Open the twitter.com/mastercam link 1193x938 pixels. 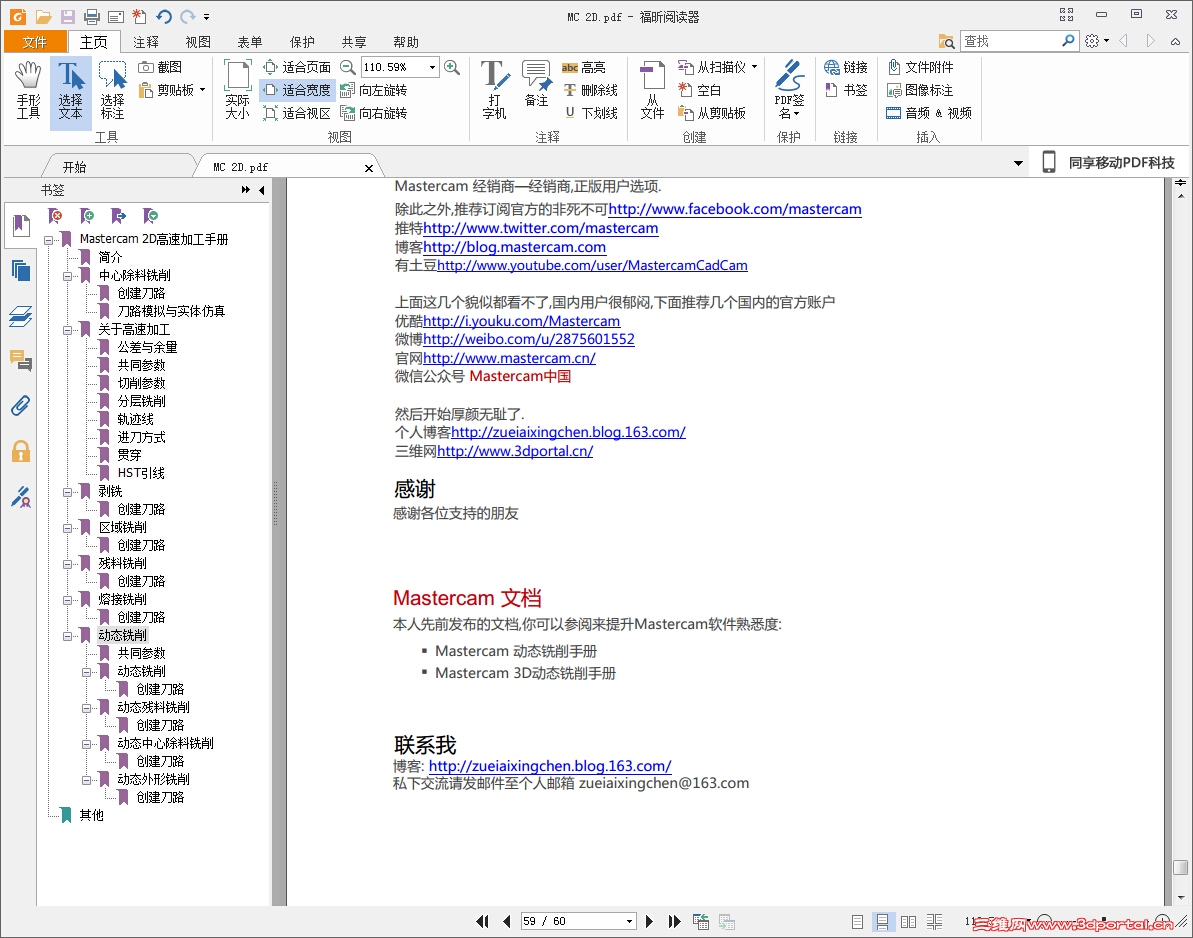541,228
